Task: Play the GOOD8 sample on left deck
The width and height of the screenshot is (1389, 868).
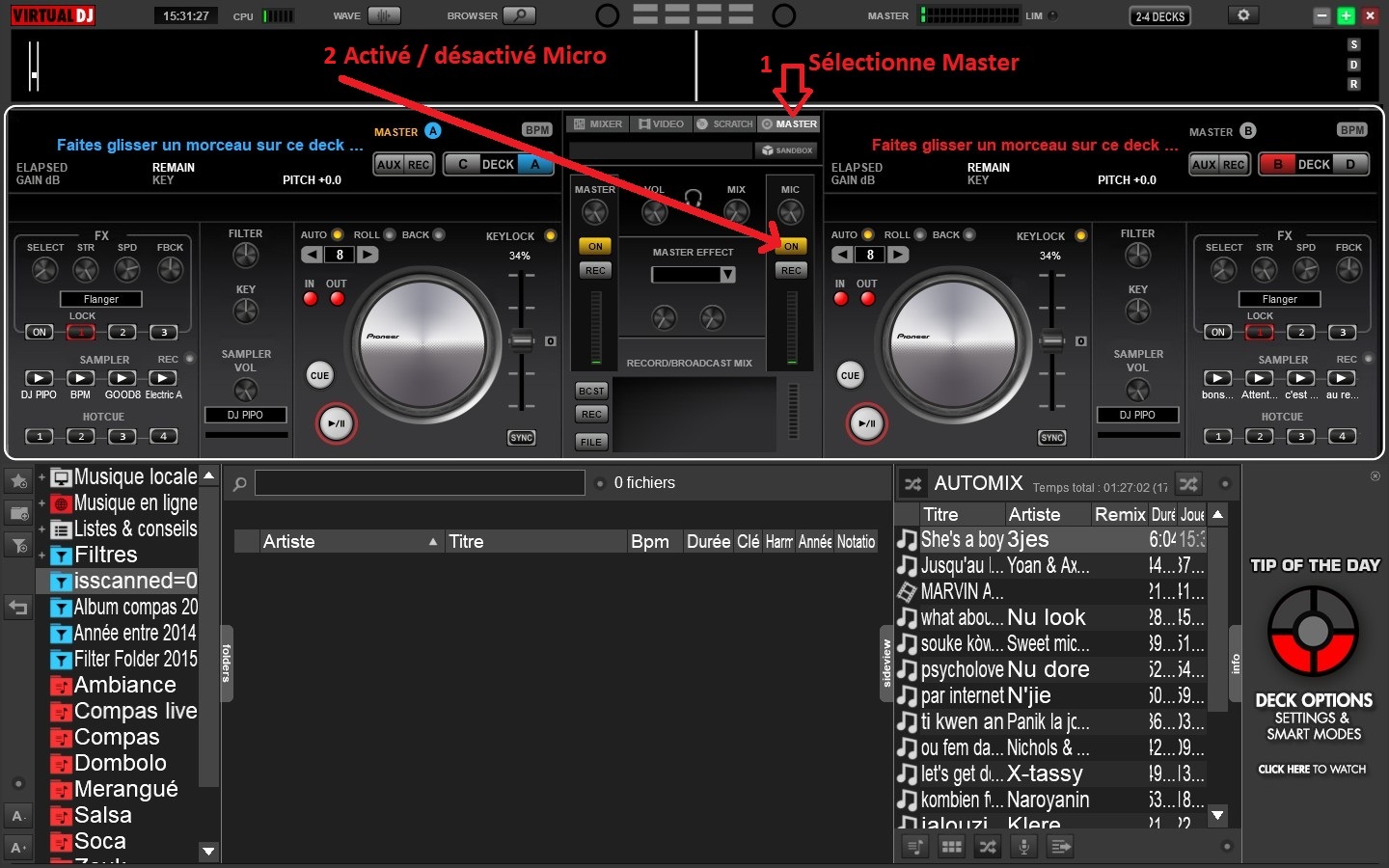Action: click(122, 378)
